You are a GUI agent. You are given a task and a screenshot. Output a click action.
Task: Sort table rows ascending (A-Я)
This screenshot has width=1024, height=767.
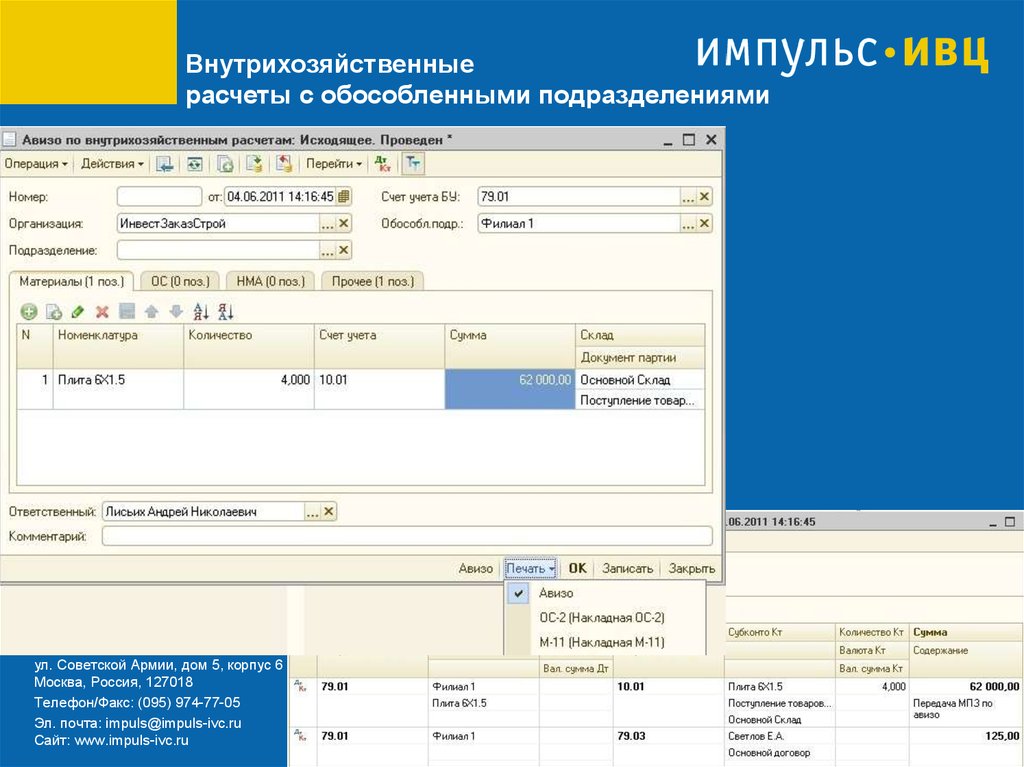coord(201,311)
